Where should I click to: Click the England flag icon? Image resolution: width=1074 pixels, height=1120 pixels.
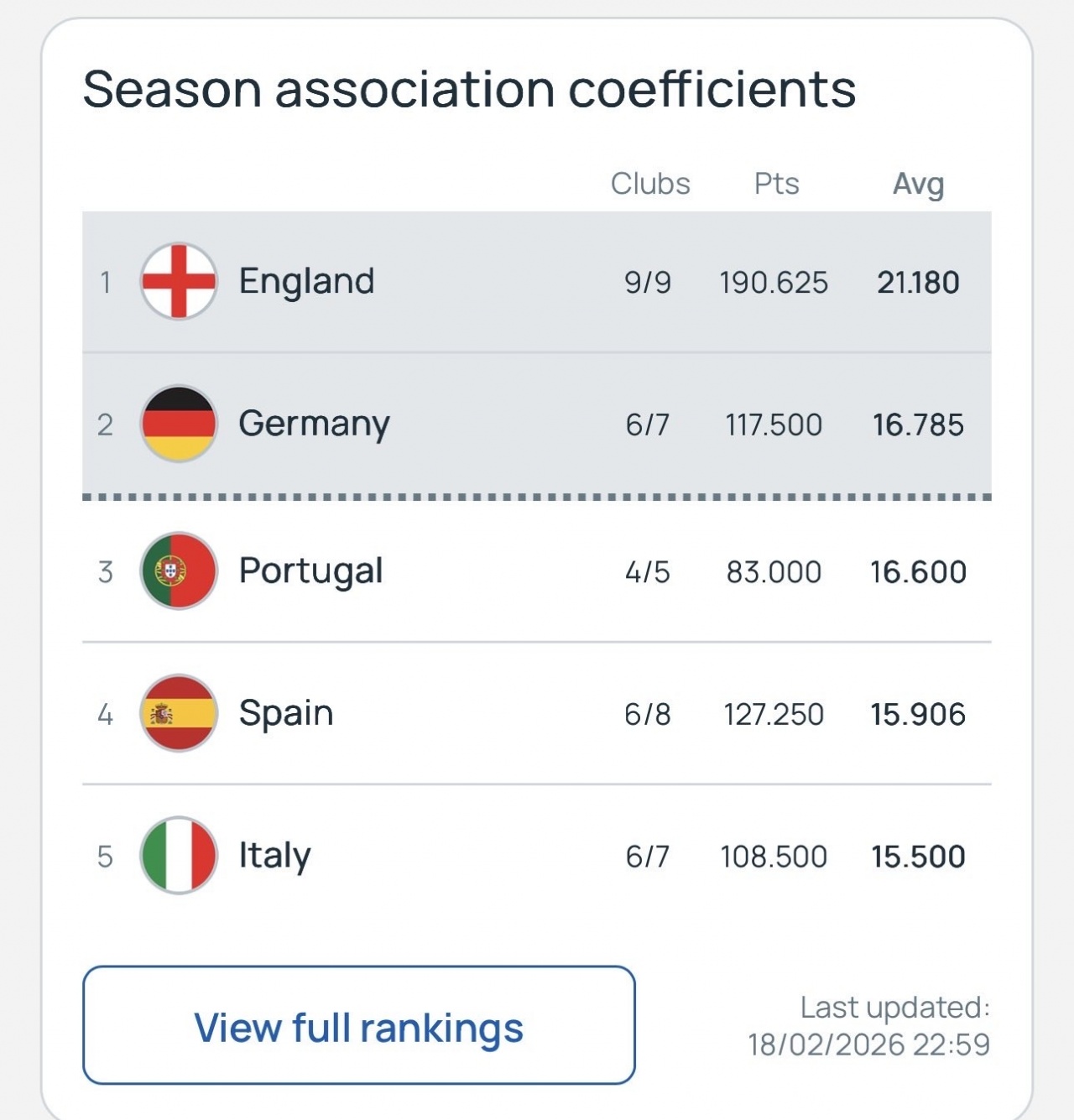(179, 281)
